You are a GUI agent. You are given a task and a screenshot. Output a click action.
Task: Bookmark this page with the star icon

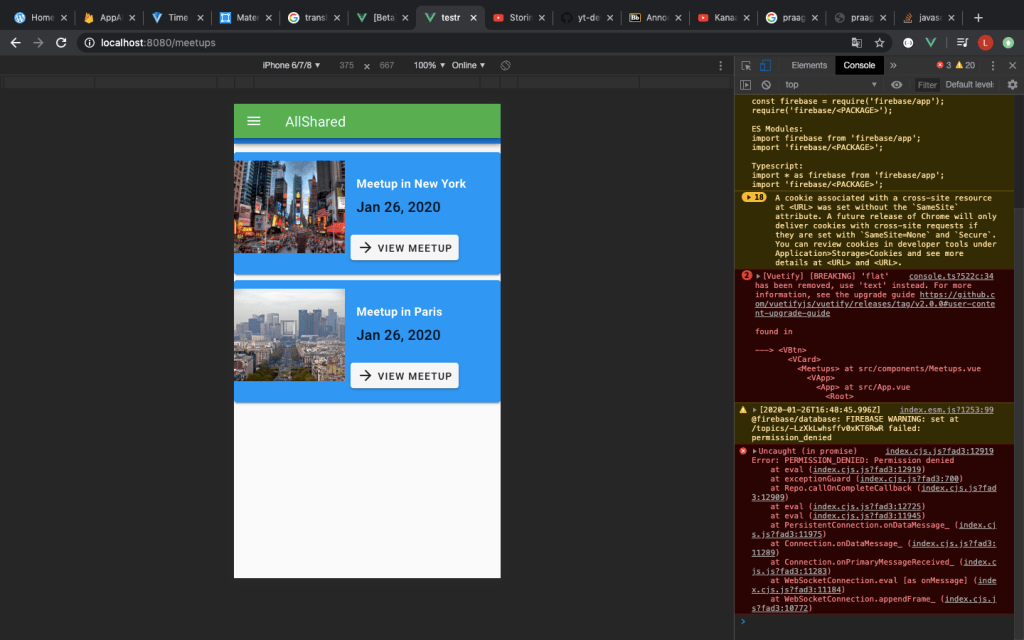(880, 43)
